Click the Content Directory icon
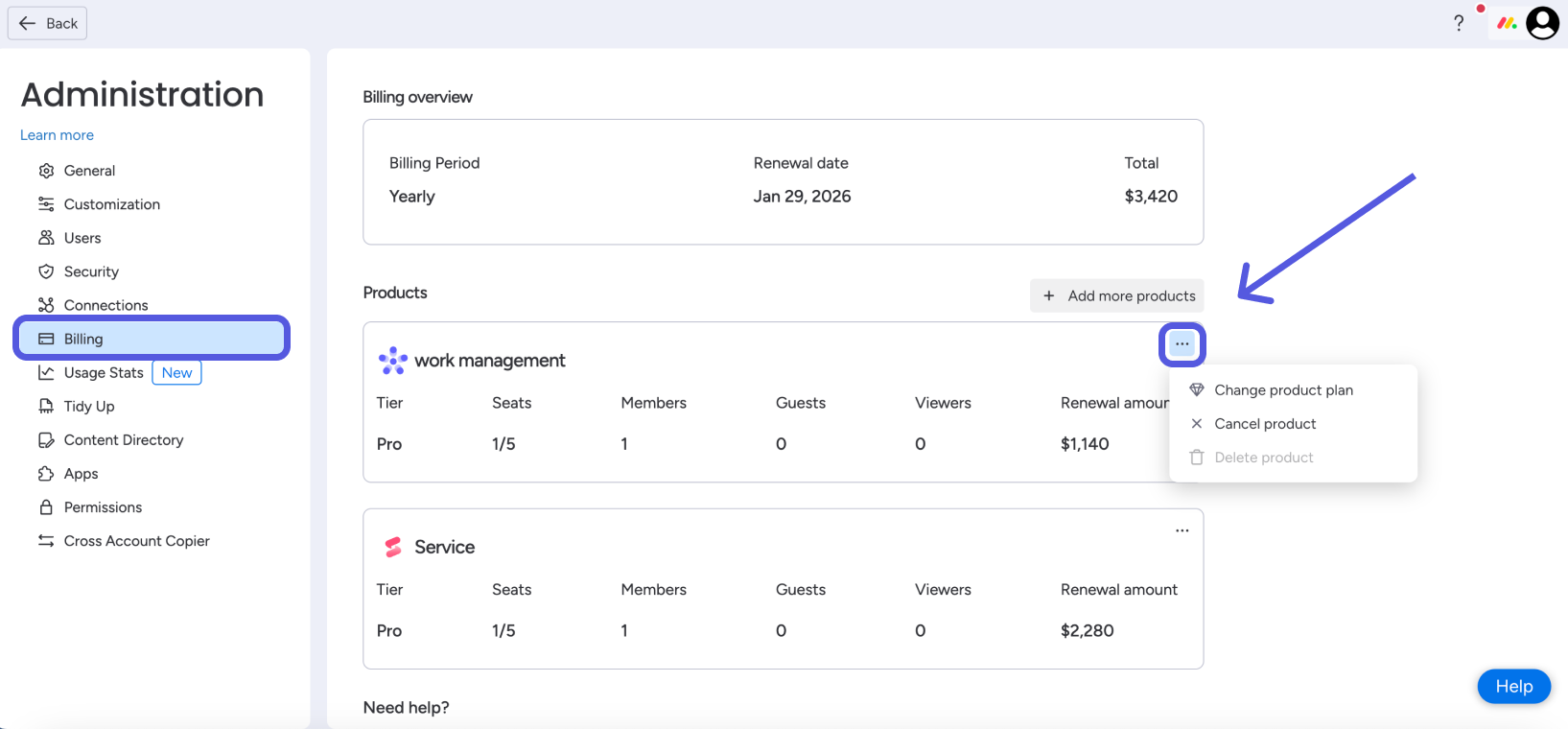Image resolution: width=1568 pixels, height=729 pixels. (x=46, y=440)
